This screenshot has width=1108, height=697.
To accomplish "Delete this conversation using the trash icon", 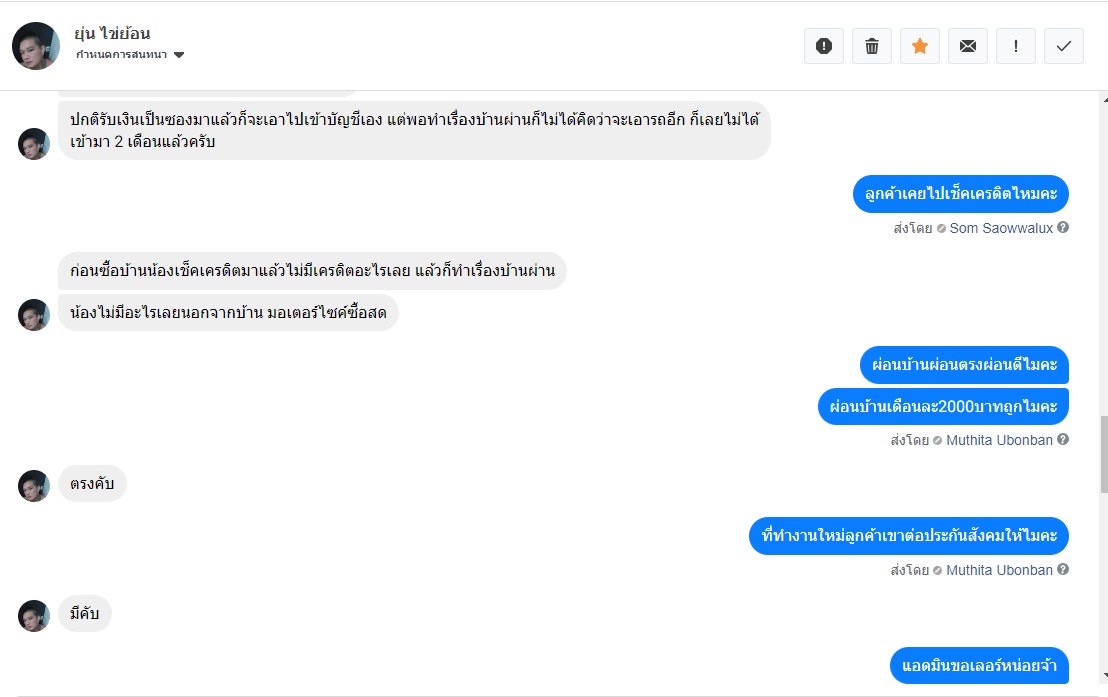I will [x=872, y=46].
